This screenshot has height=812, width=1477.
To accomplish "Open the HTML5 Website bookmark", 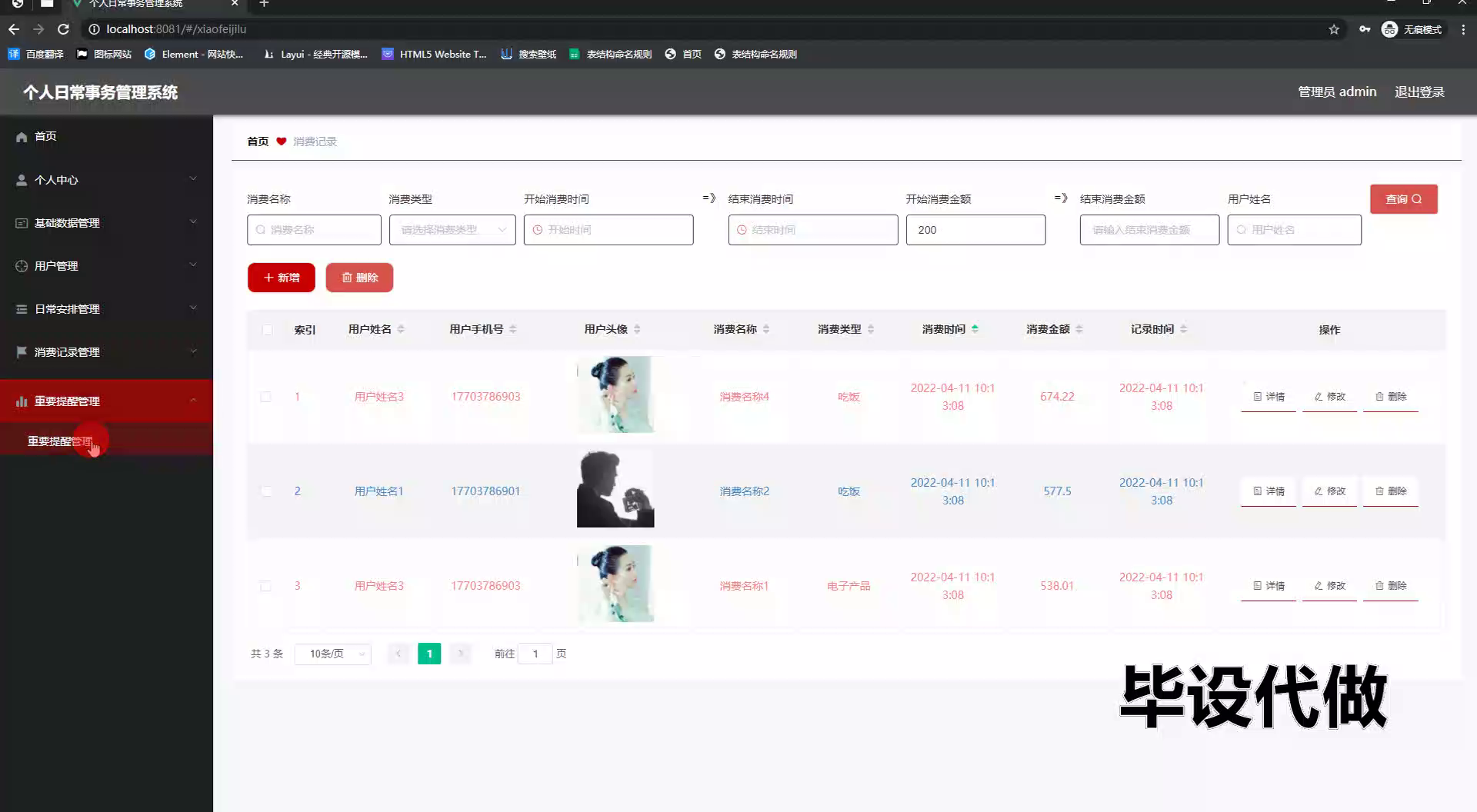I will [x=434, y=54].
